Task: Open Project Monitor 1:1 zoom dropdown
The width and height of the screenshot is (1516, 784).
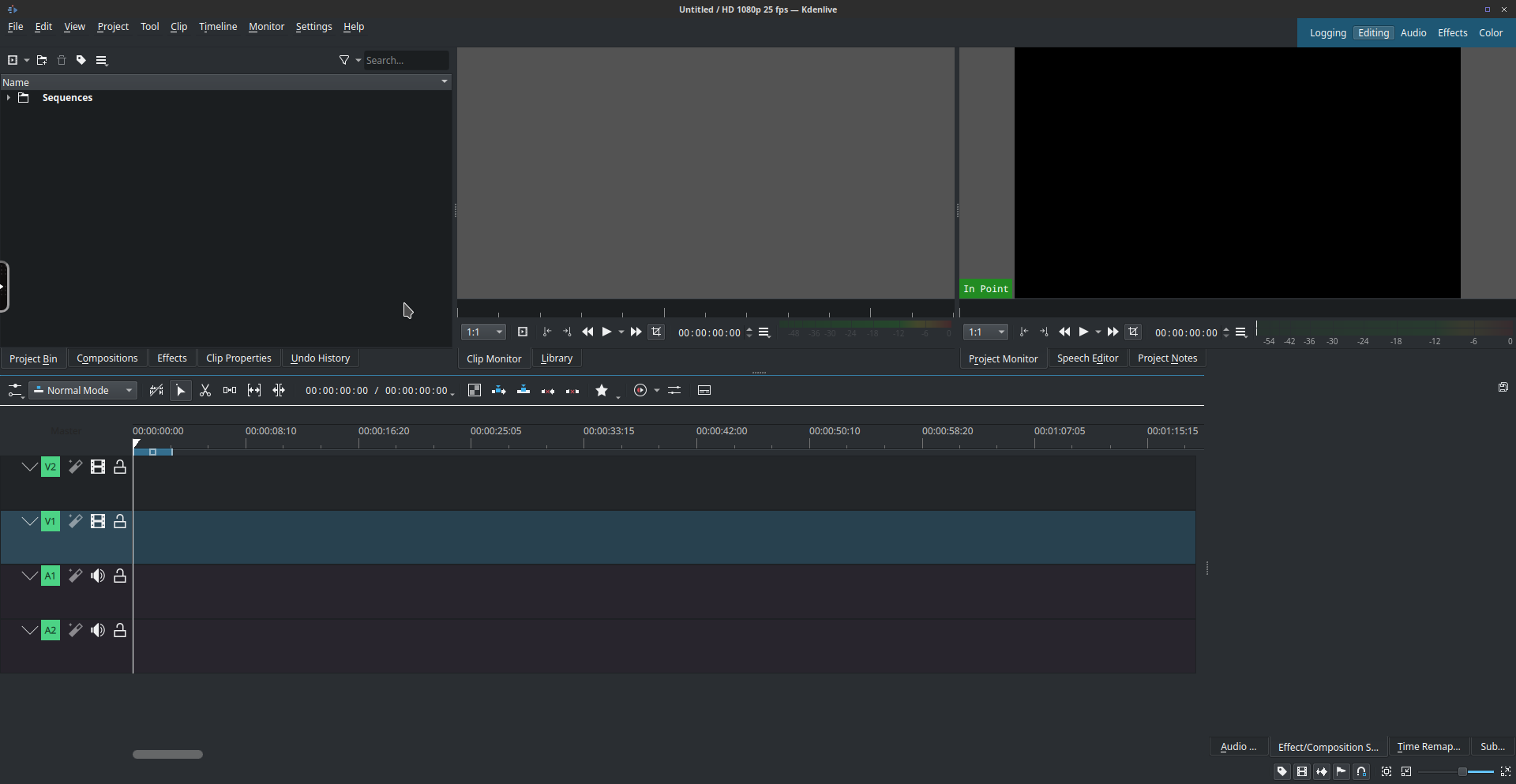Action: pyautogui.click(x=985, y=332)
